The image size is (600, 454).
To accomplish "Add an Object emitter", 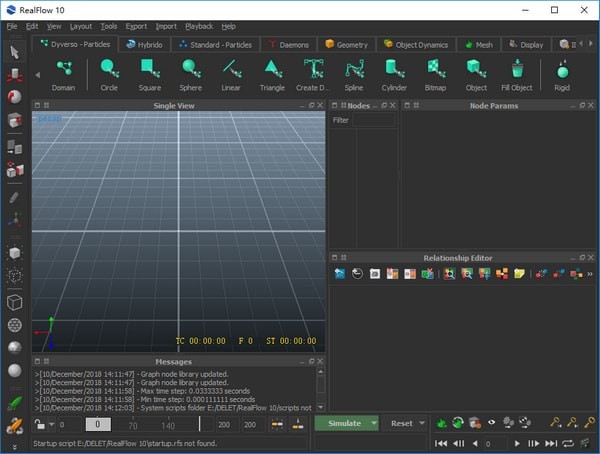I will [476, 75].
